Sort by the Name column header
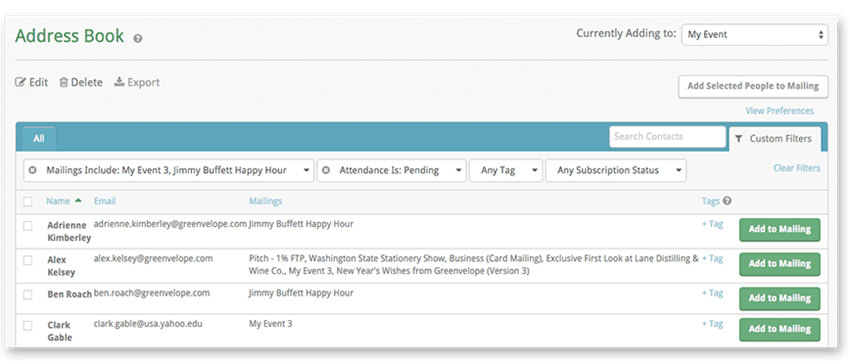Image resolution: width=850 pixels, height=364 pixels. [58, 201]
